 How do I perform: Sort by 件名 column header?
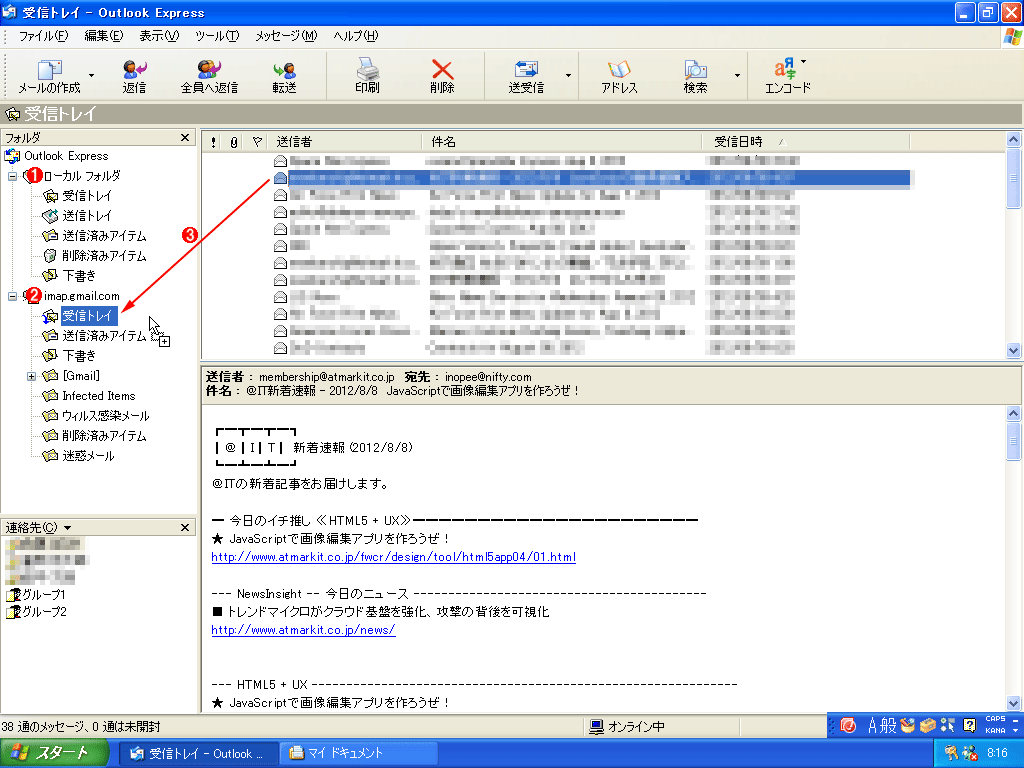click(x=562, y=142)
